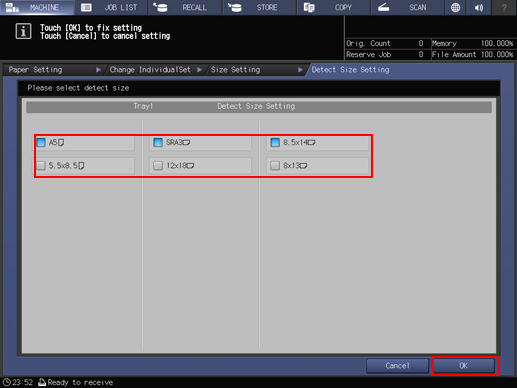Click the Reserve Job count

coord(421,54)
